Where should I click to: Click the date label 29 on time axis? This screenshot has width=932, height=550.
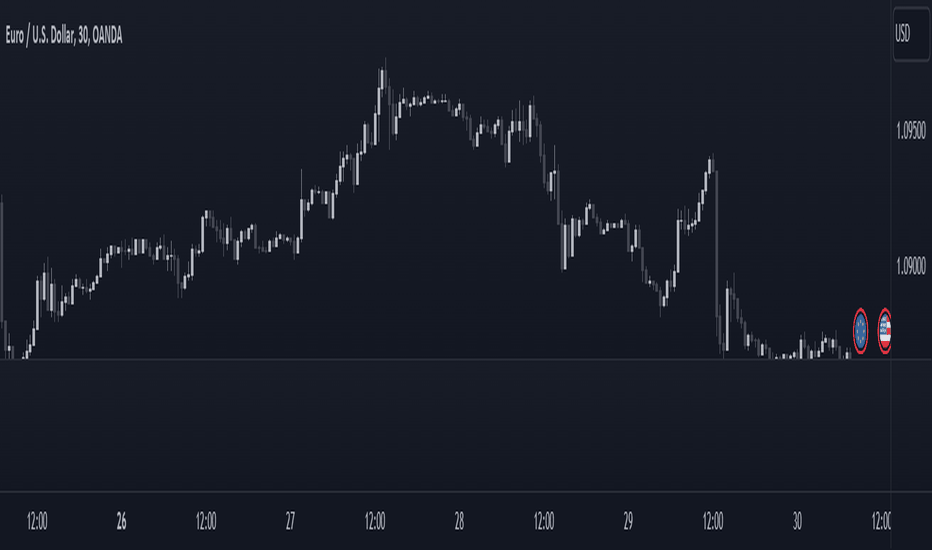(x=628, y=521)
